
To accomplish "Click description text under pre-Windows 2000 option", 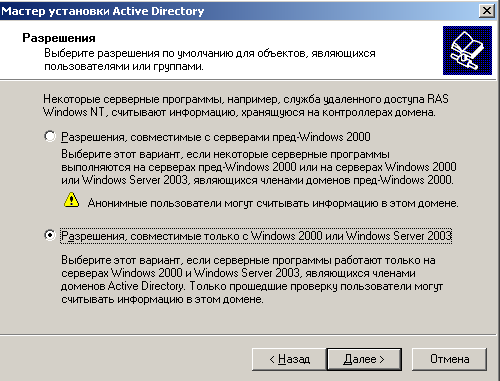I will [x=259, y=167].
